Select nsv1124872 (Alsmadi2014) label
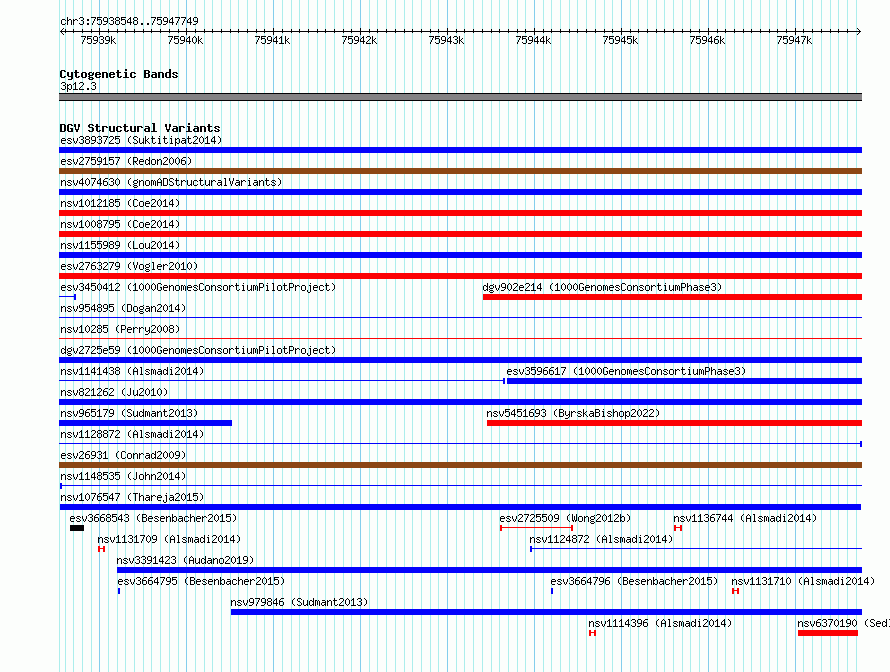This screenshot has height=672, width=890. [x=601, y=539]
